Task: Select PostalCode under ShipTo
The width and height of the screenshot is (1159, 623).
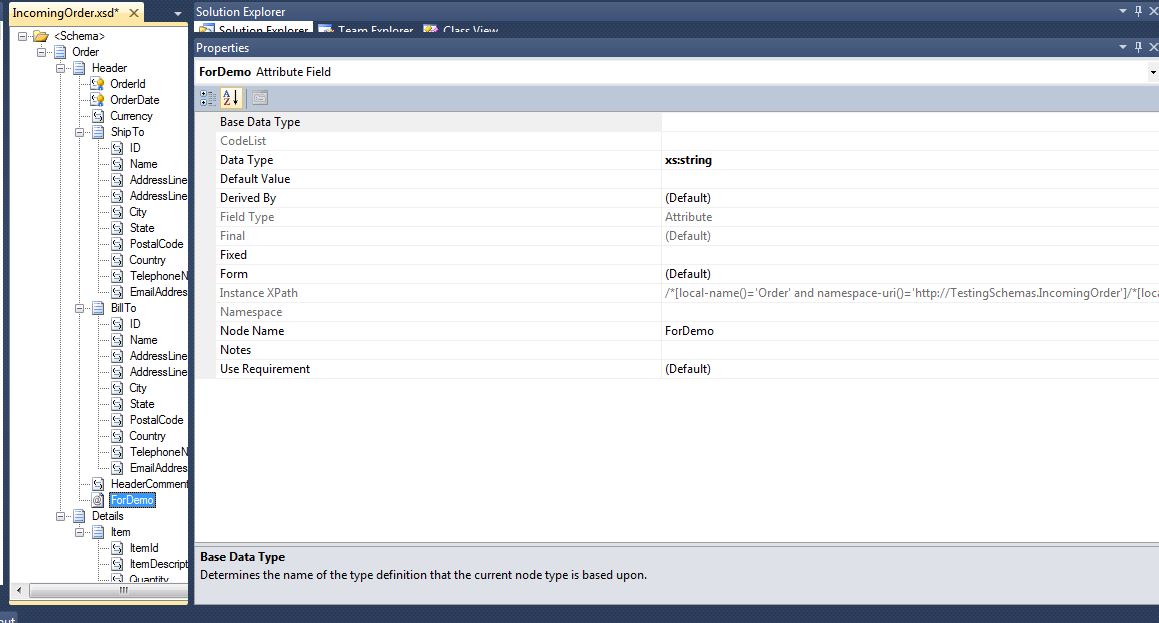Action: tap(157, 244)
